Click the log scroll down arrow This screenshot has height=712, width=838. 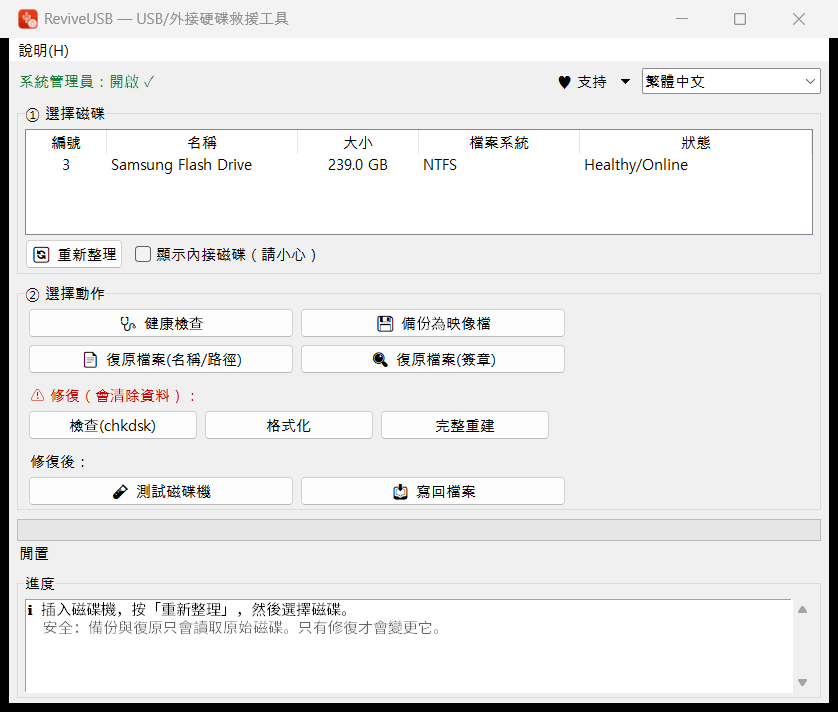(x=802, y=682)
